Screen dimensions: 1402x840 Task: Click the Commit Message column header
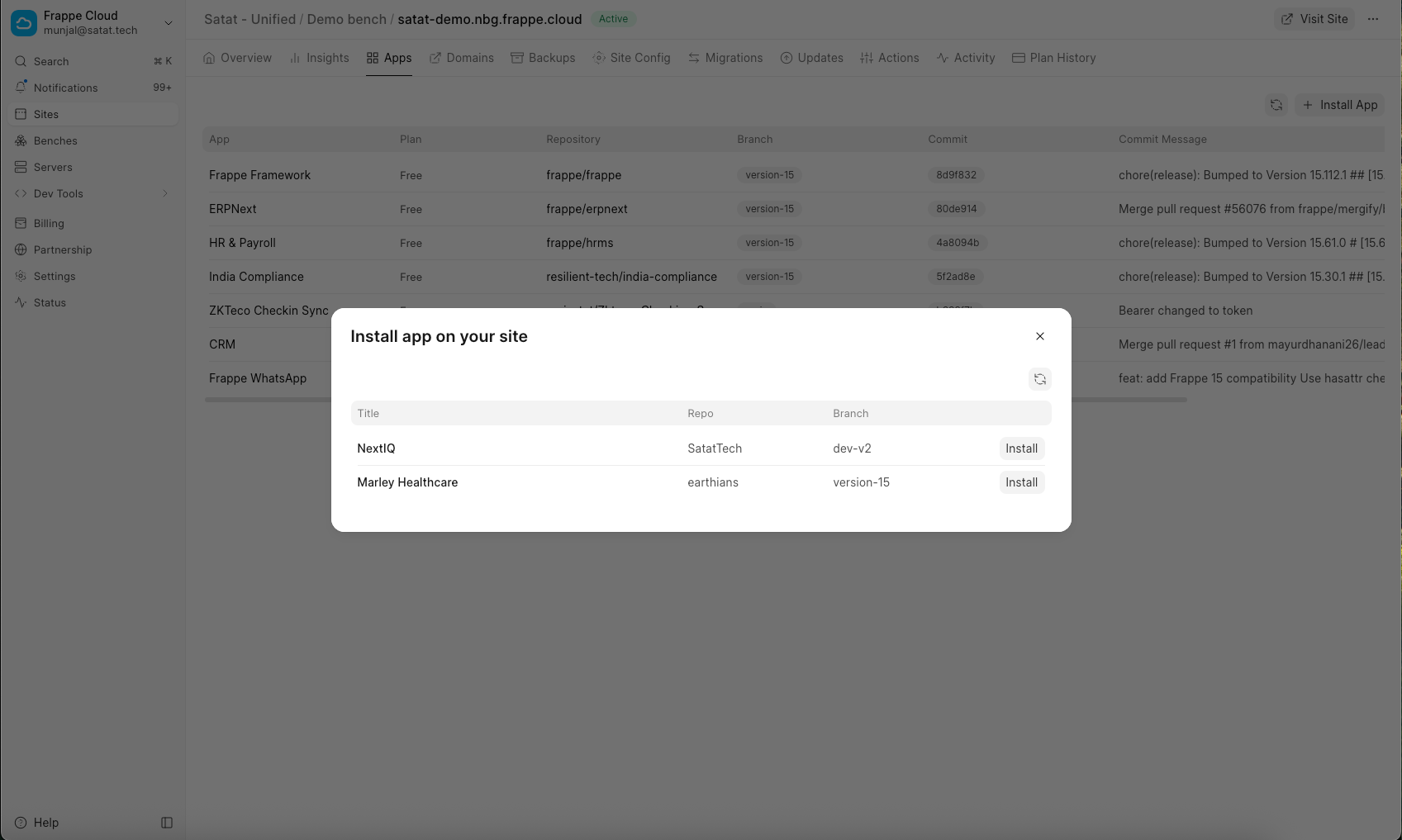coord(1162,139)
